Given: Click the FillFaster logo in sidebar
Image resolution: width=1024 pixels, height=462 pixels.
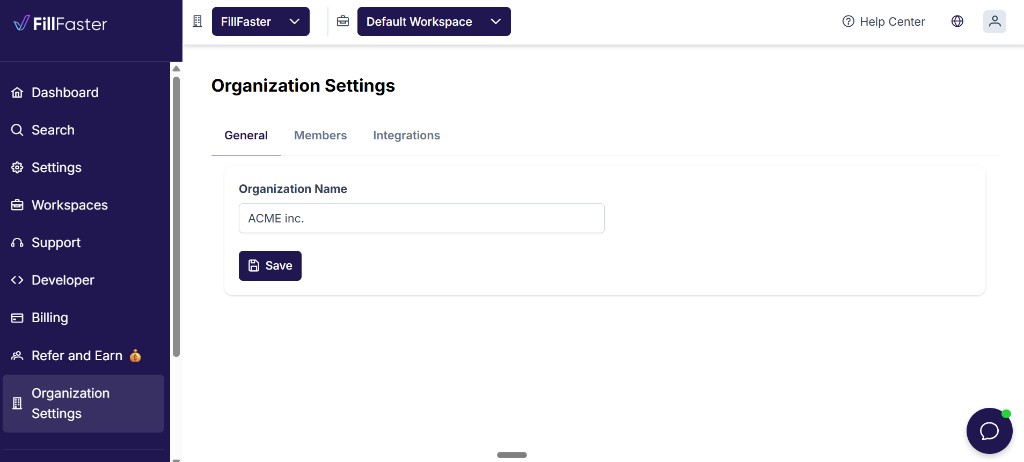Looking at the screenshot, I should [60, 24].
